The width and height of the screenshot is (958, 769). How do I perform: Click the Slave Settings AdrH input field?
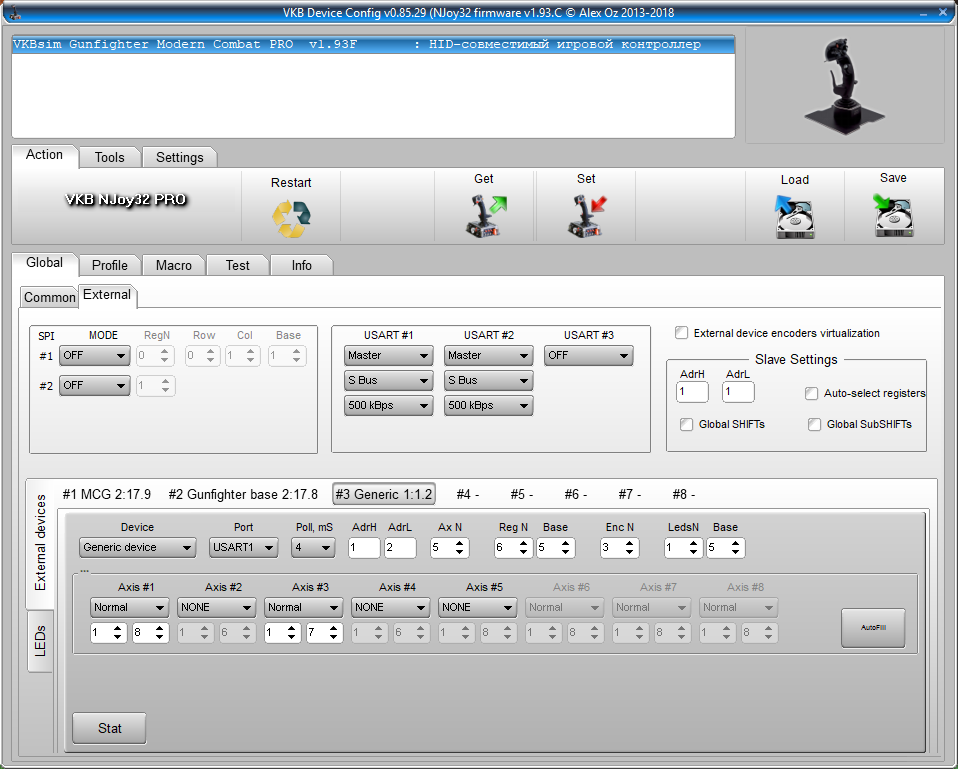[692, 392]
